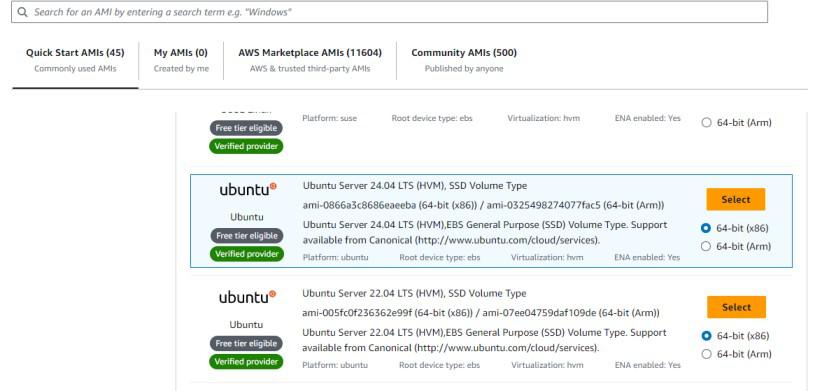Viewport: 822px width, 391px height.
Task: Click Free tier eligible badge on SUSE entry
Action: pos(246,128)
